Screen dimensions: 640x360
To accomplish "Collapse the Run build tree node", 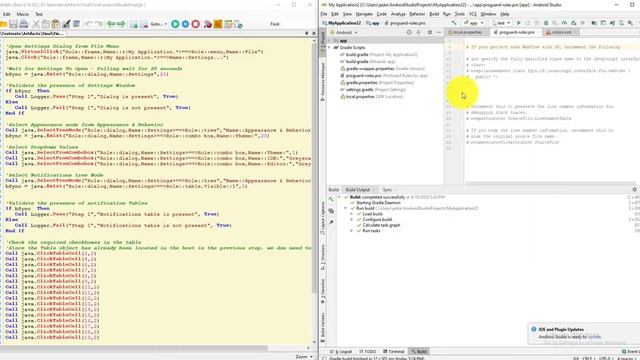I will click(346, 209).
